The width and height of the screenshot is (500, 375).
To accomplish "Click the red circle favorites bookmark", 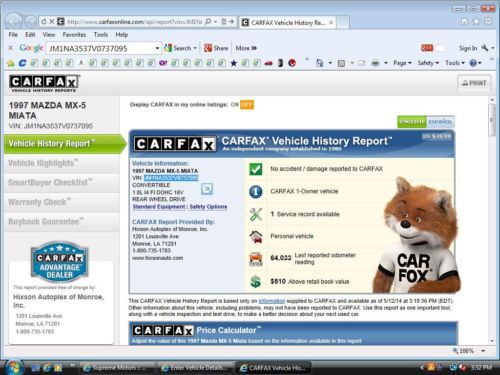I will click(292, 63).
